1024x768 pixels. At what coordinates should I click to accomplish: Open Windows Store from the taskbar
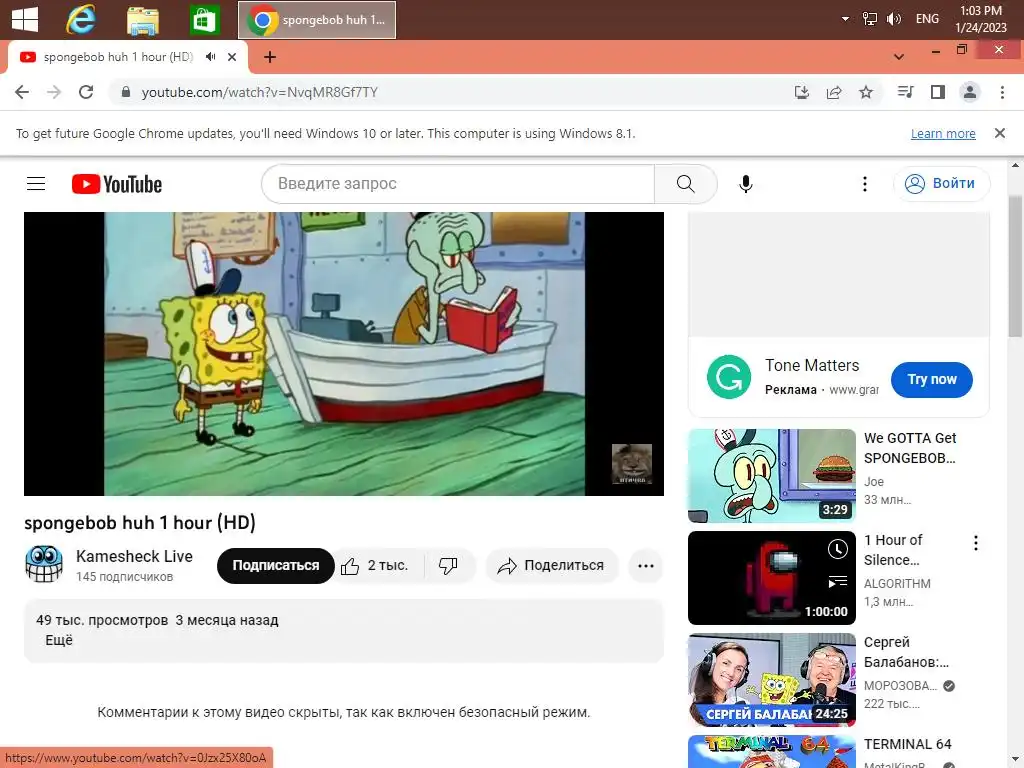204,20
